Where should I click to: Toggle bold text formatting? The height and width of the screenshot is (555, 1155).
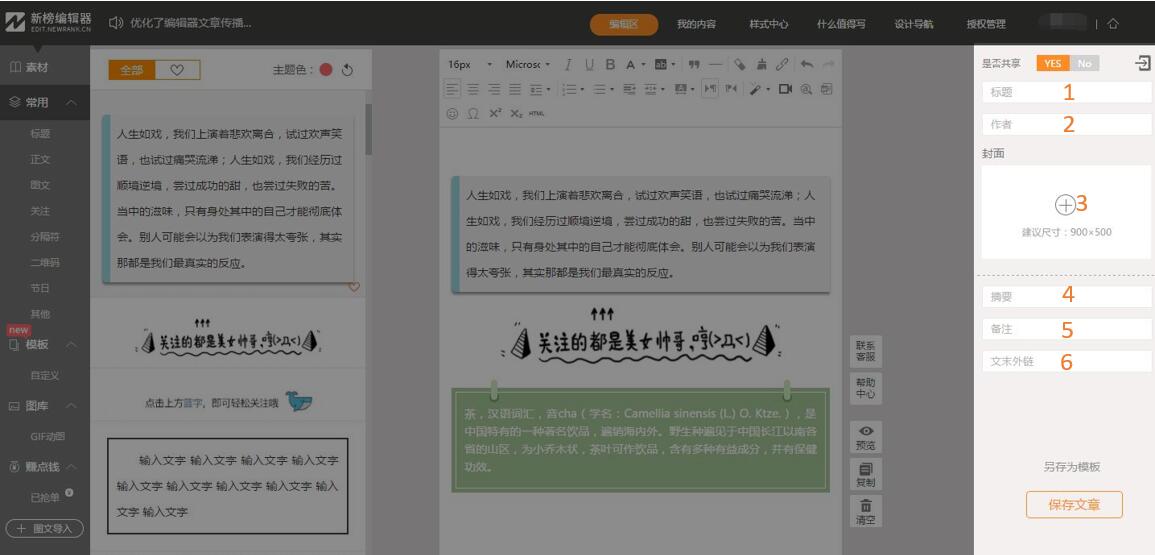(609, 65)
